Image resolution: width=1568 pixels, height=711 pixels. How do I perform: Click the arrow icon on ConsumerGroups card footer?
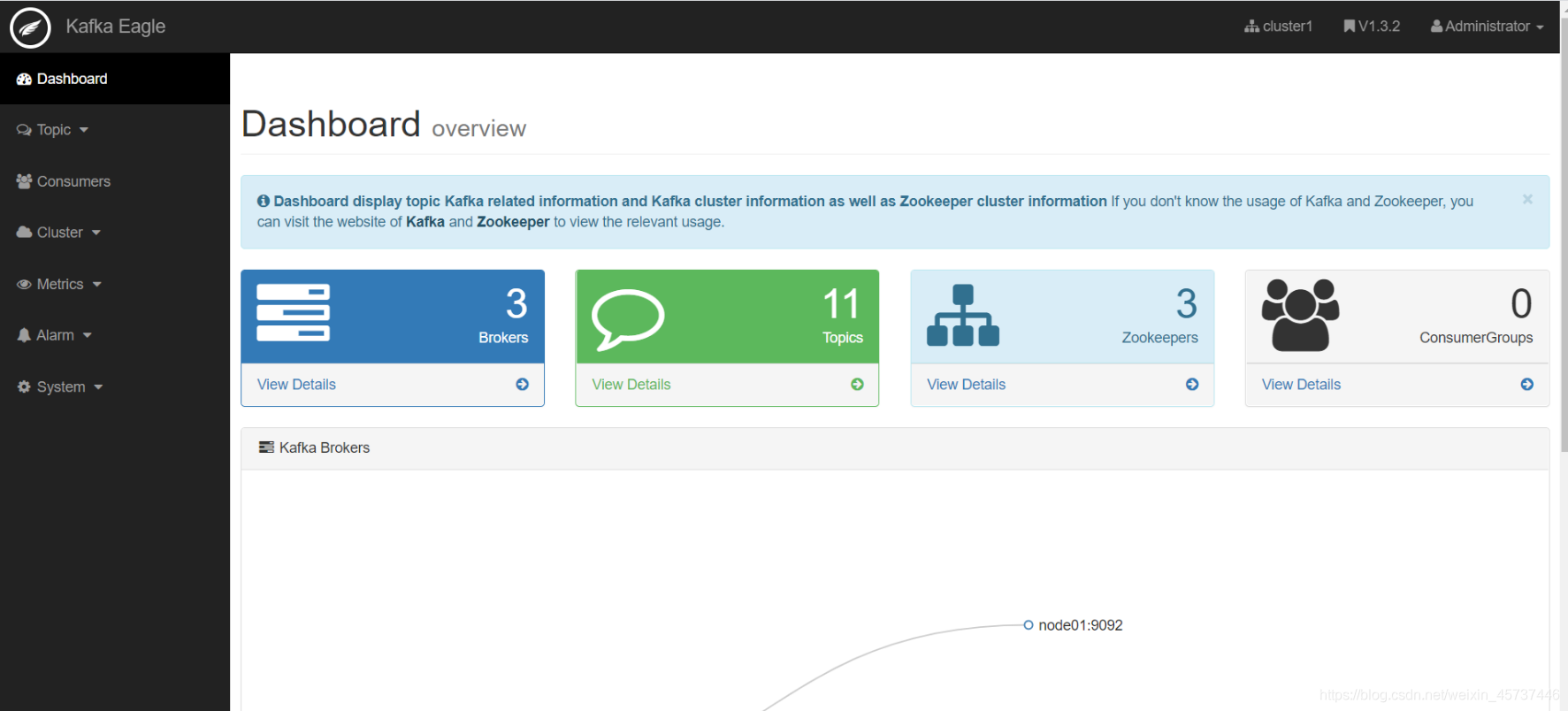click(1527, 385)
